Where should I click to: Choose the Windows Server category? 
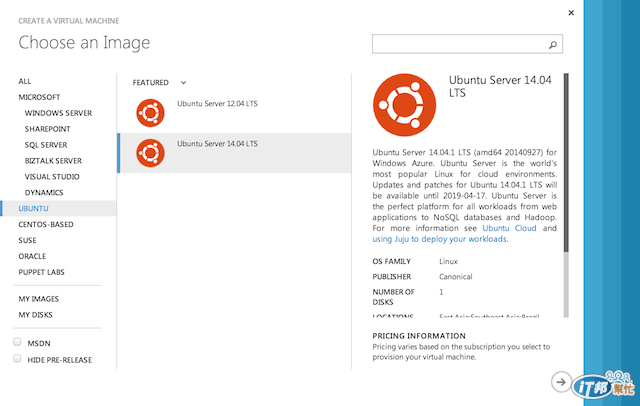click(x=58, y=113)
